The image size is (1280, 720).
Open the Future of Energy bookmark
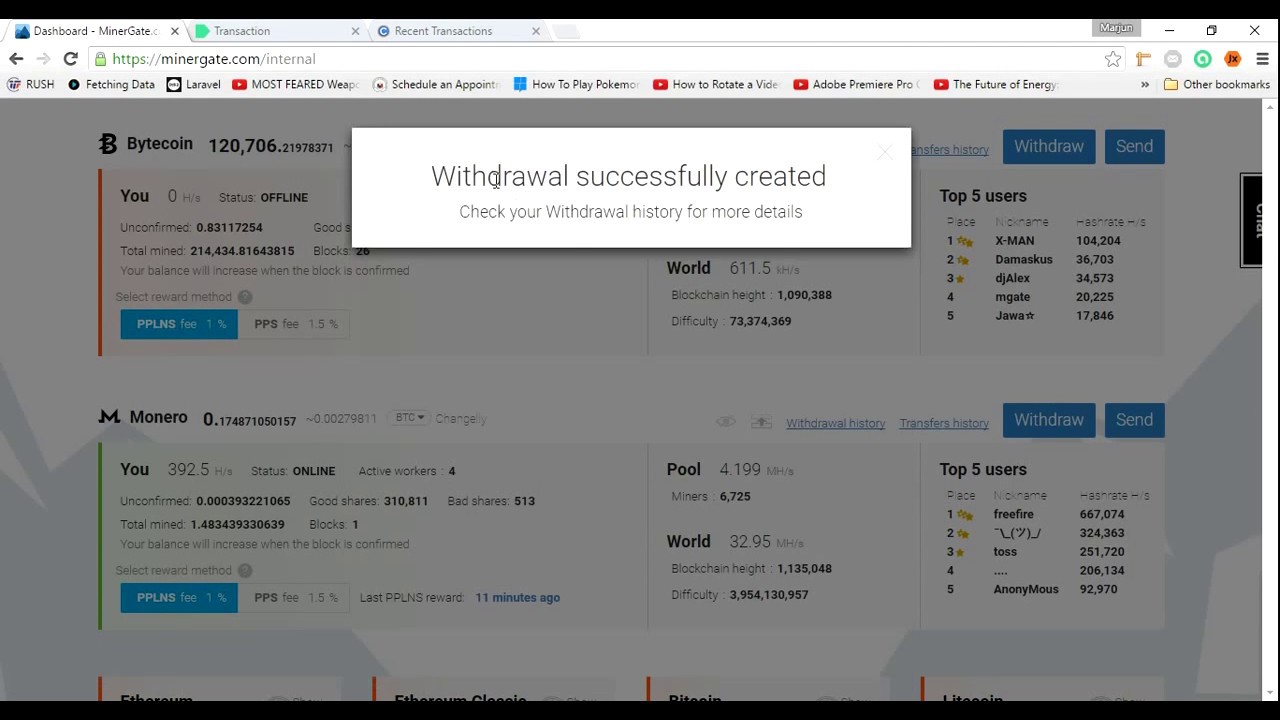[x=996, y=85]
